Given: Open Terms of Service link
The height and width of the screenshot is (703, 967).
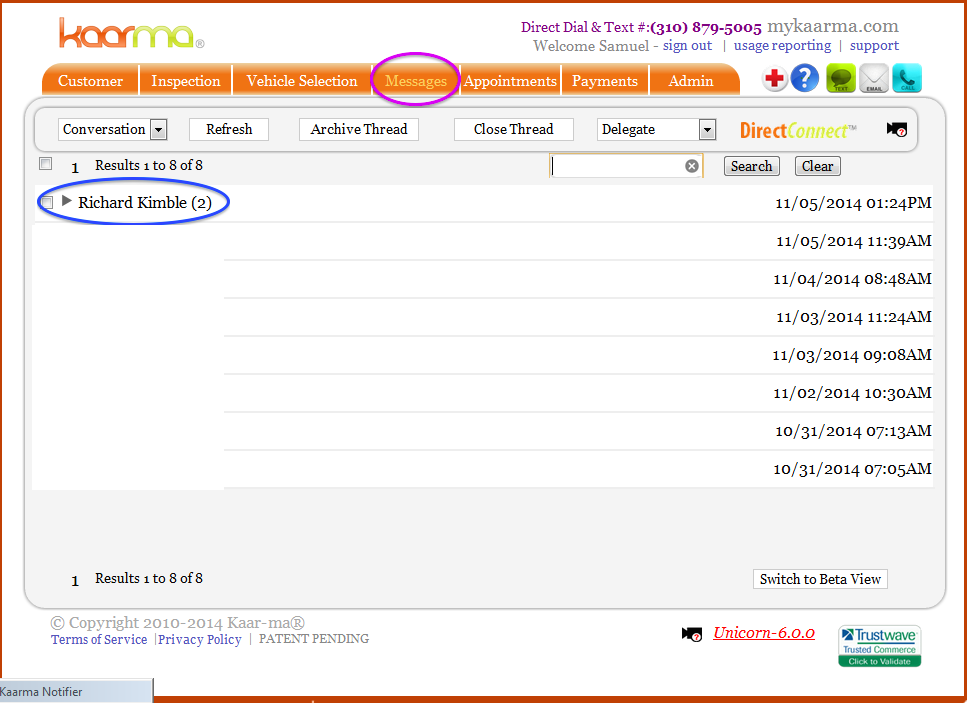Looking at the screenshot, I should pos(99,639).
